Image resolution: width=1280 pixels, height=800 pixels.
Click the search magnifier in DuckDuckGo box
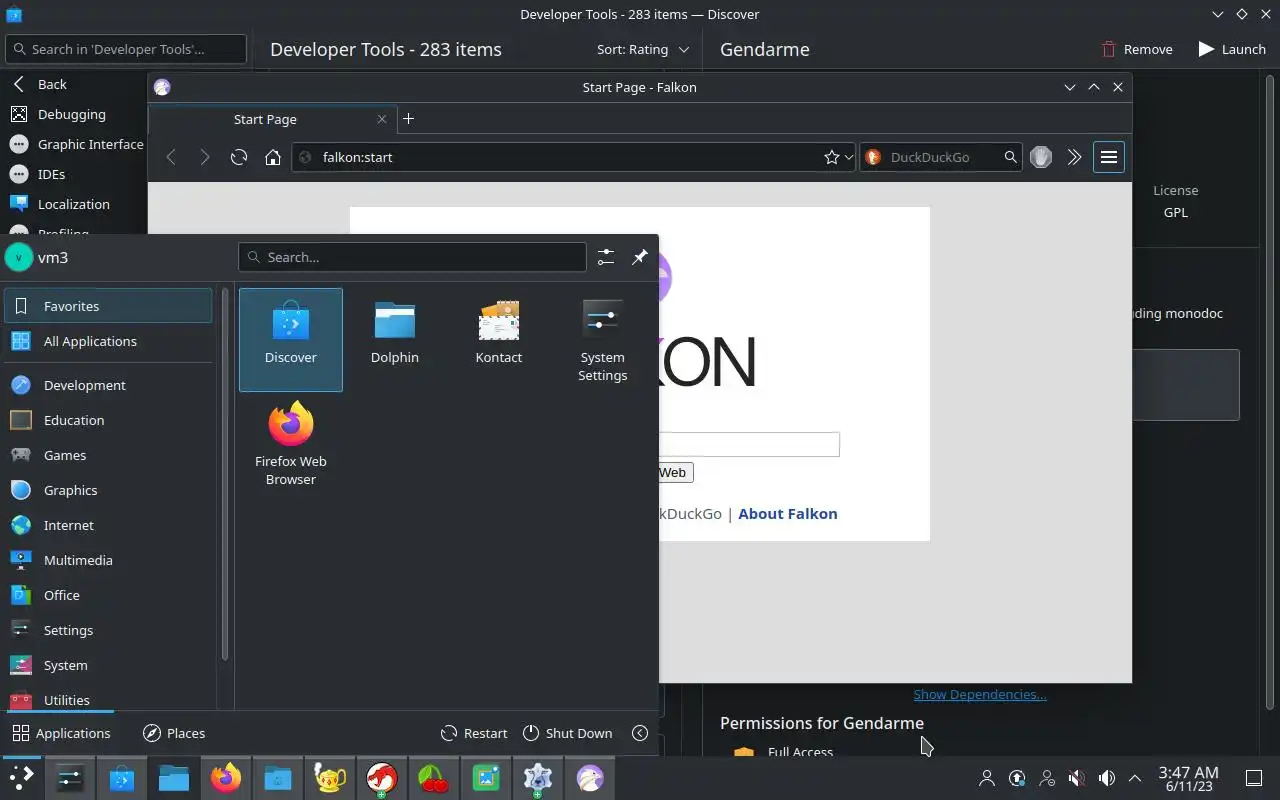pos(1010,157)
